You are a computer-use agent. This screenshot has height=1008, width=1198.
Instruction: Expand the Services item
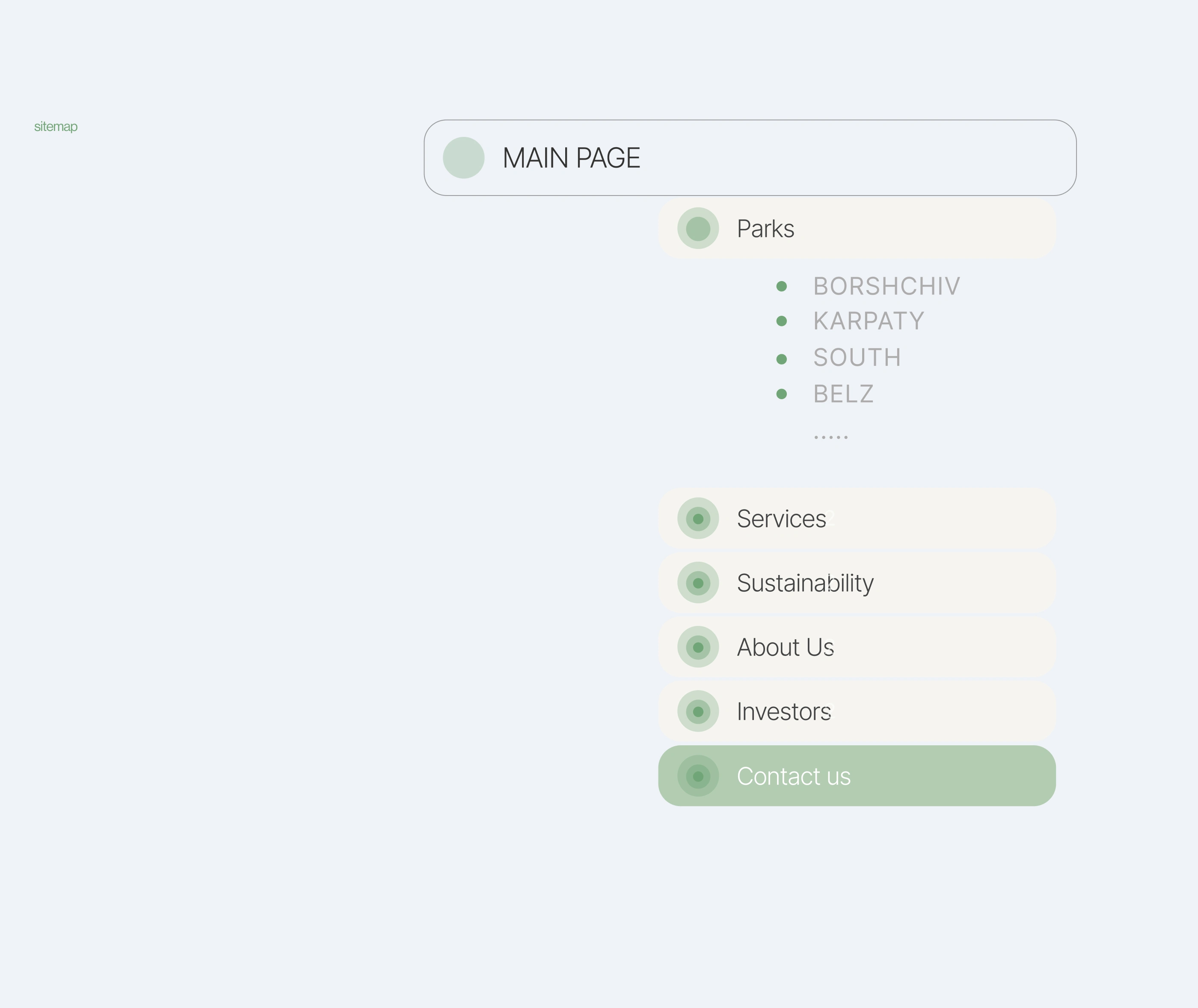pos(857,519)
